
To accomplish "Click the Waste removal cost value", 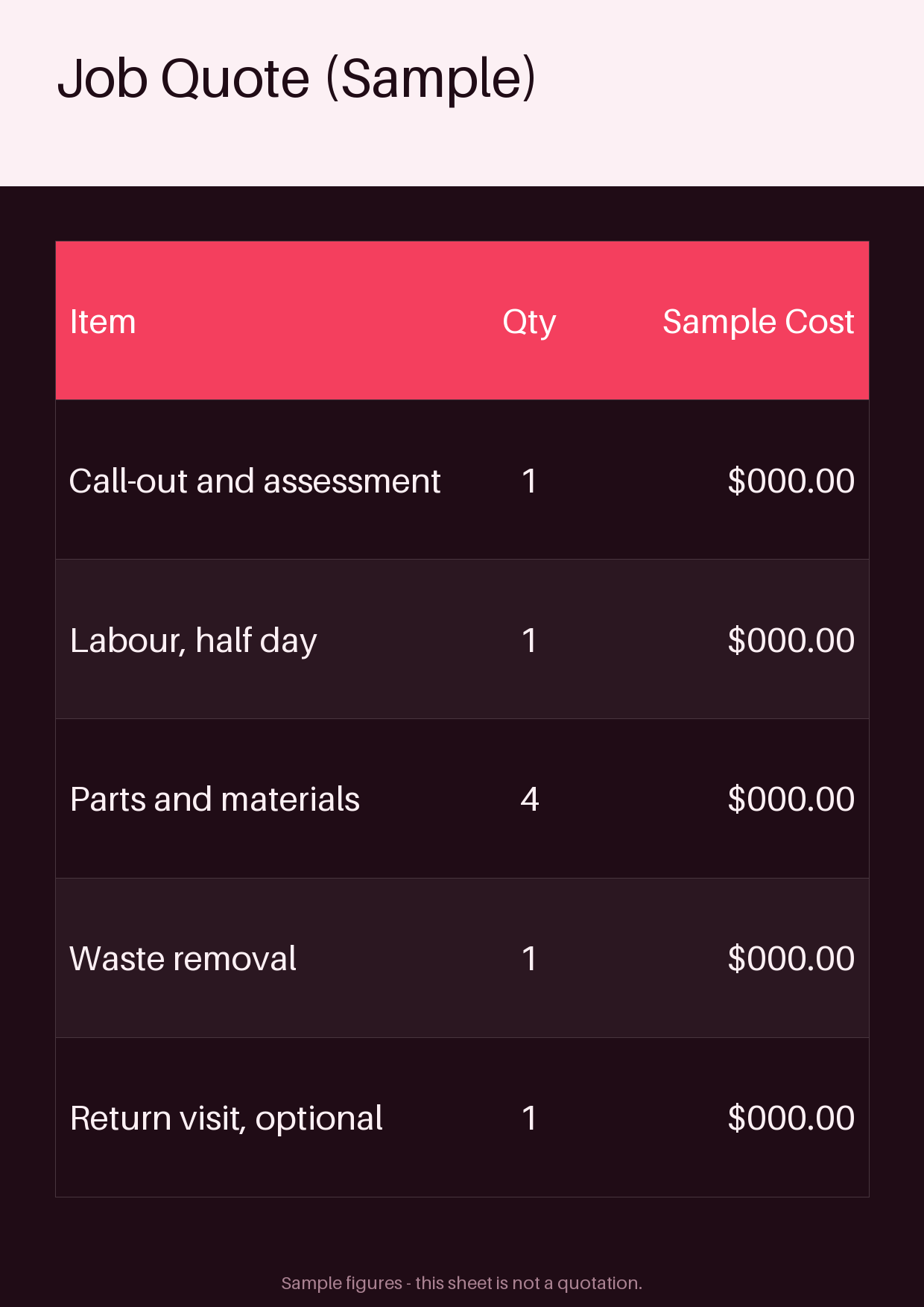I will click(791, 958).
